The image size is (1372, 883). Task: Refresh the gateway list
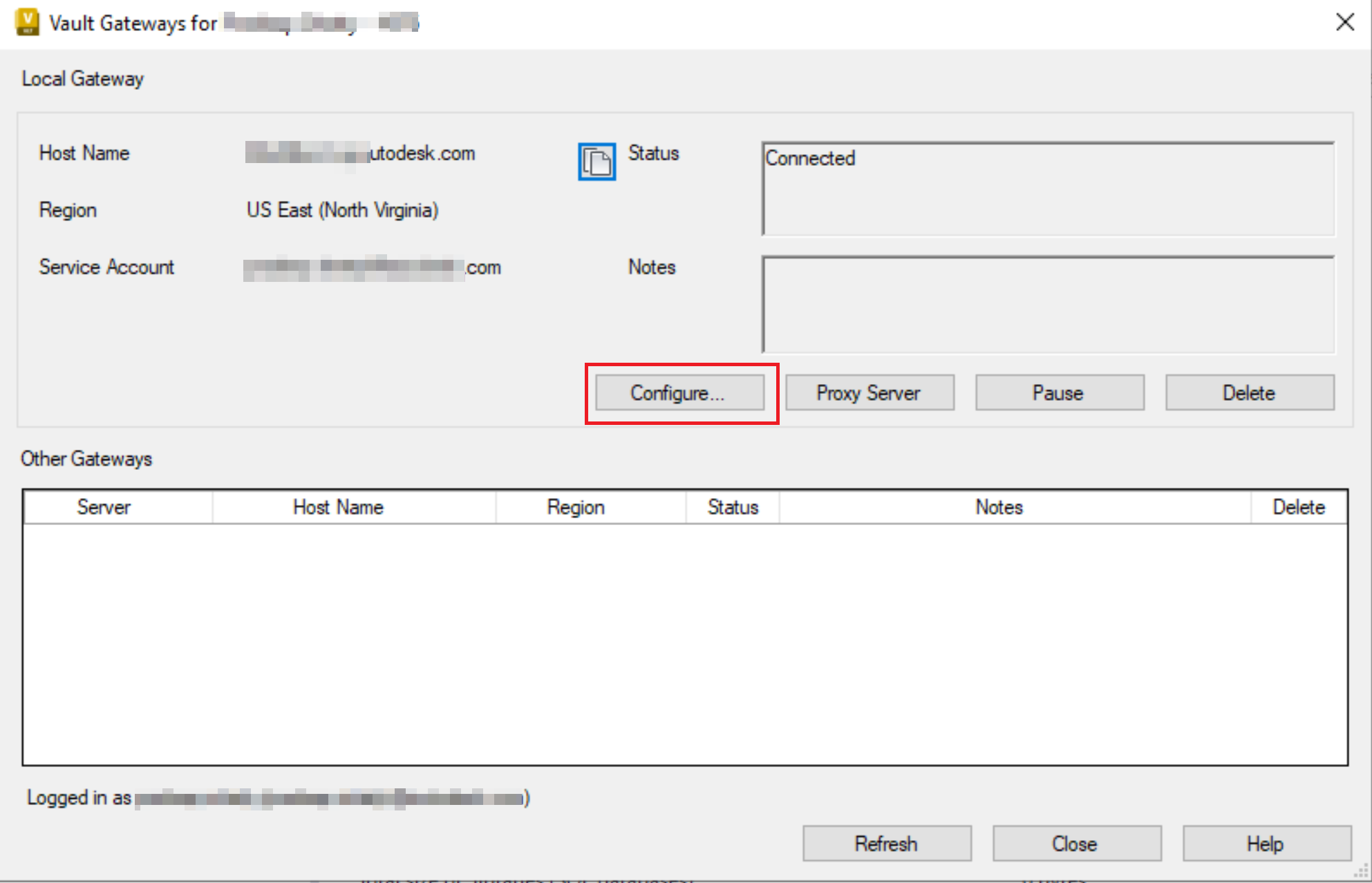pyautogui.click(x=887, y=843)
